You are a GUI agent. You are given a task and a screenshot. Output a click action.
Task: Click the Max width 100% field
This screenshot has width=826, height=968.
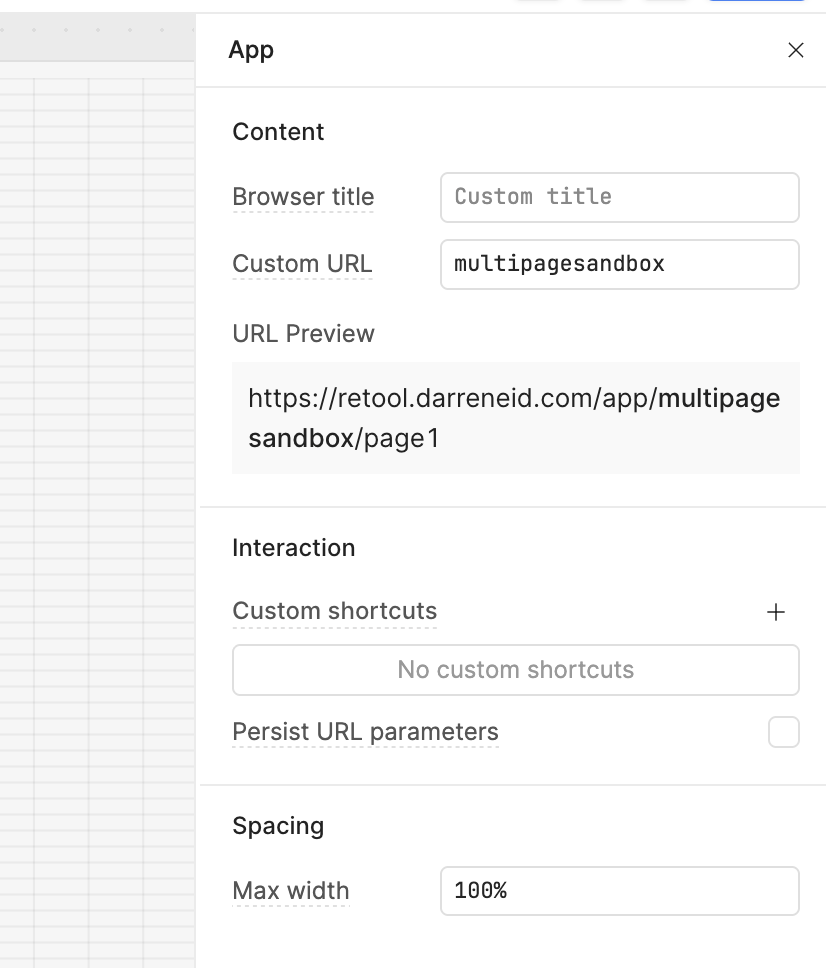(x=619, y=890)
